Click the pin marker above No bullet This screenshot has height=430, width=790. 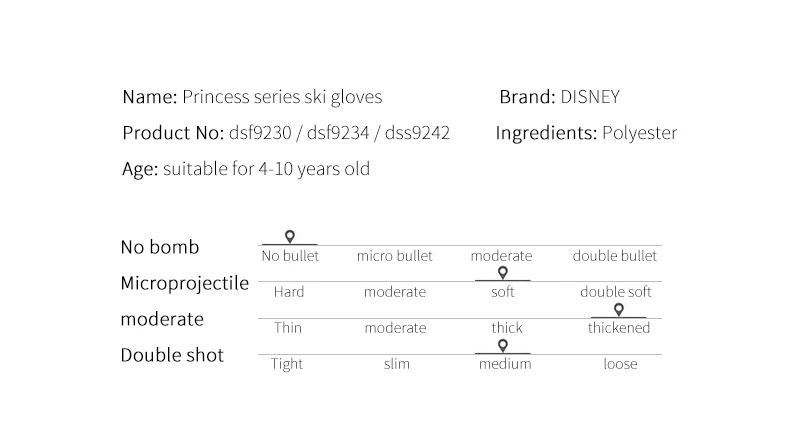point(290,236)
